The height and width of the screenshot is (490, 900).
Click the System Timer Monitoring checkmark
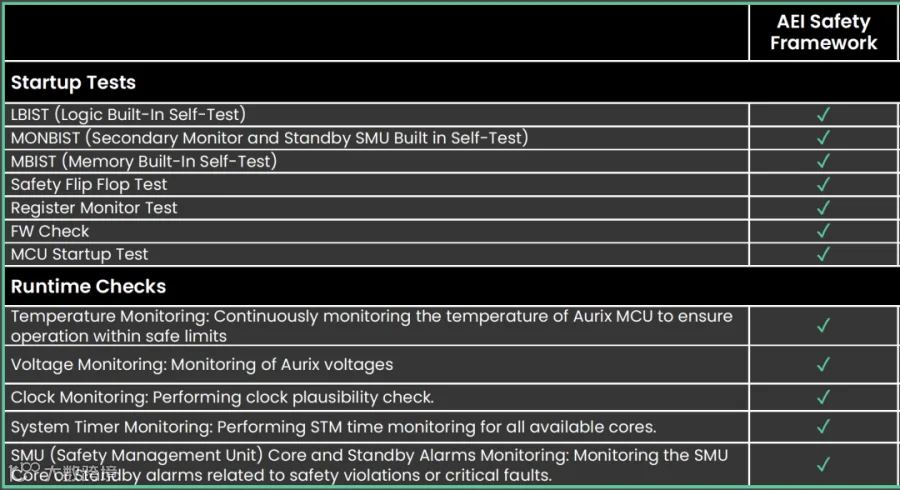(x=823, y=426)
